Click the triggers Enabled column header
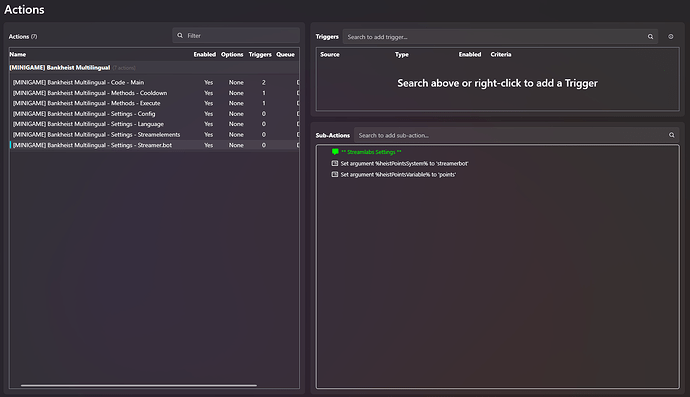The image size is (690, 397). point(470,55)
